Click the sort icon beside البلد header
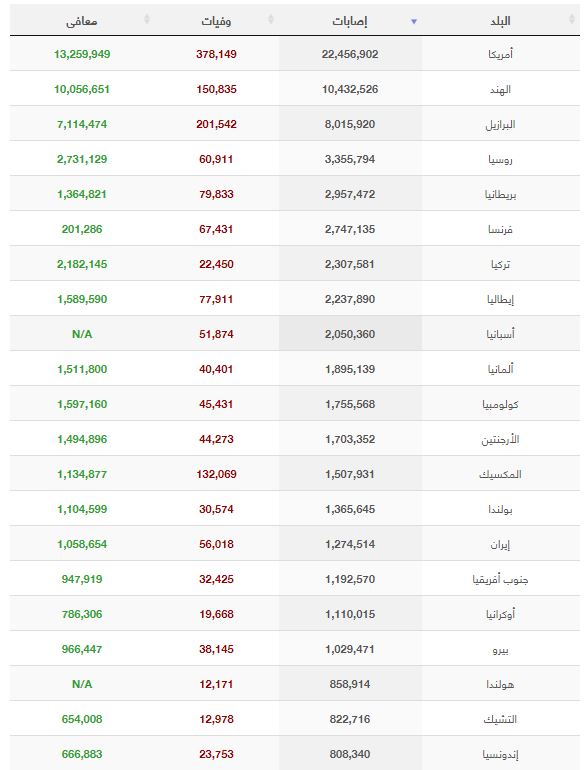 click(572, 19)
